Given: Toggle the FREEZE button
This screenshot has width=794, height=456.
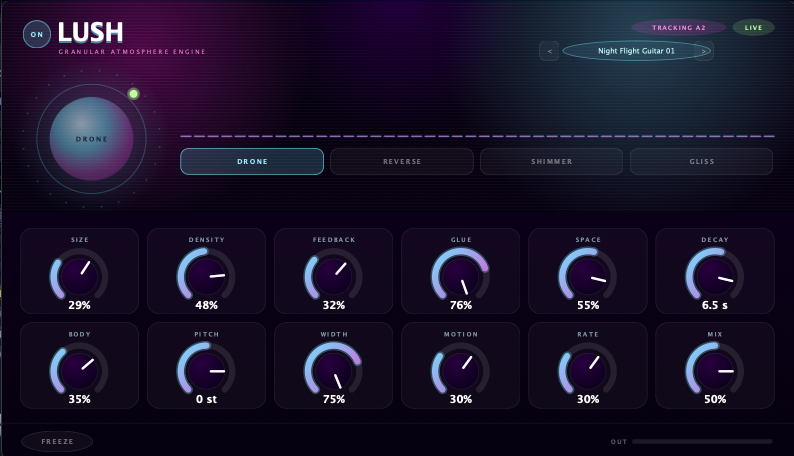Looking at the screenshot, I should [x=57, y=441].
